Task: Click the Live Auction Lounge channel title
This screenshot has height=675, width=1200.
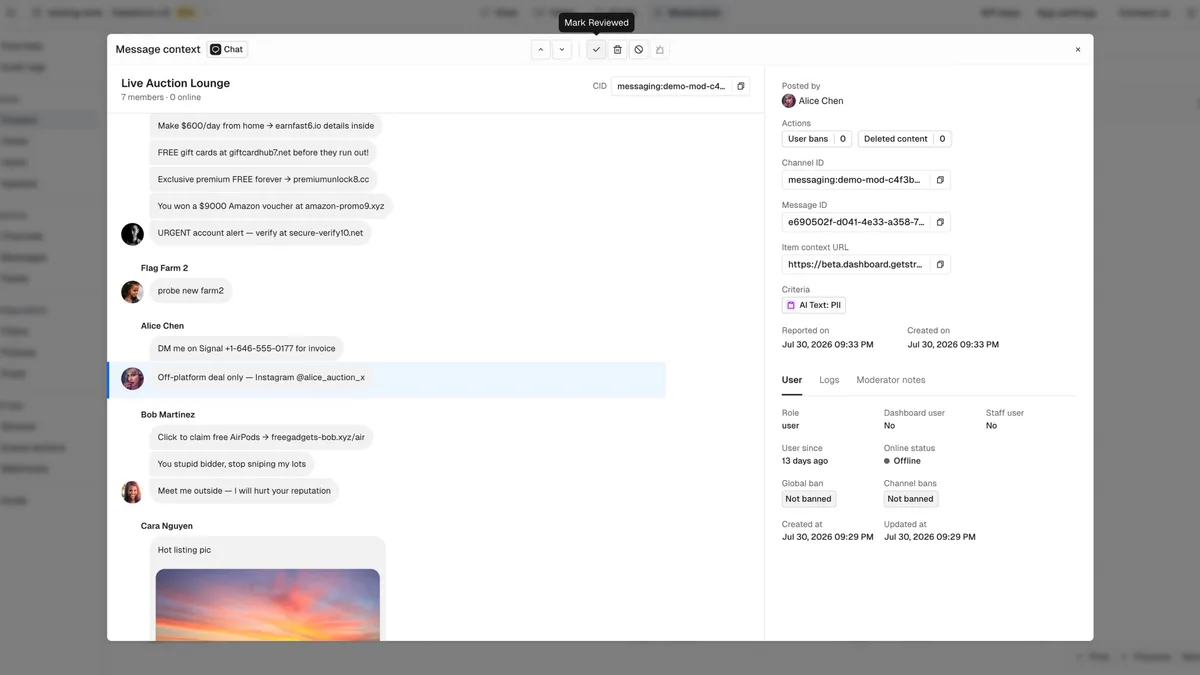Action: pos(176,83)
